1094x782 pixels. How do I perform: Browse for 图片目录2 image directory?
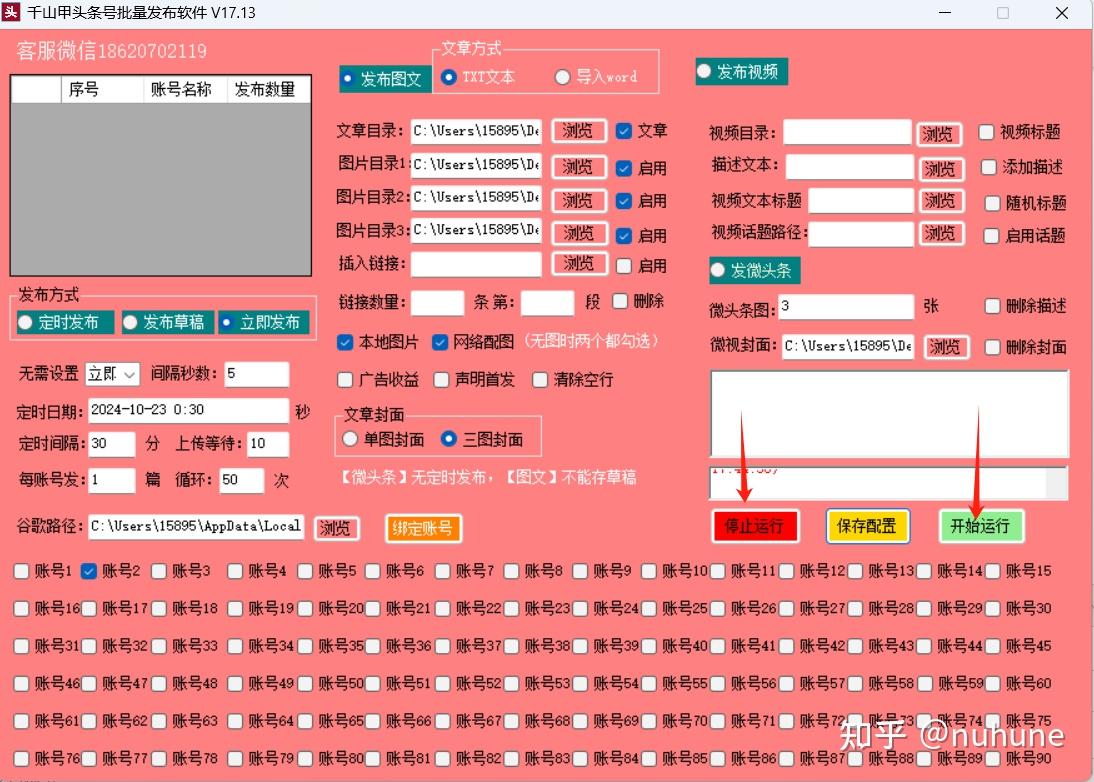tap(578, 200)
